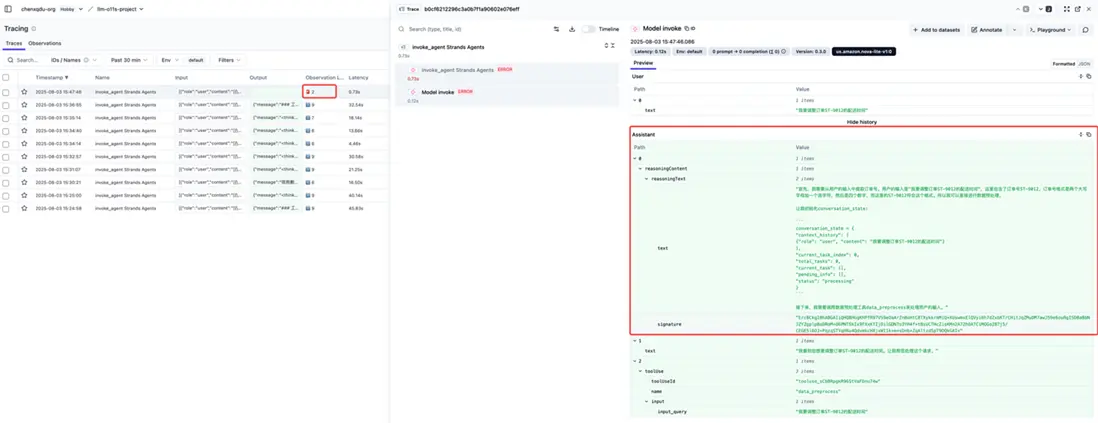The image size is (1098, 423).
Task: Copy the Assistant section content icon
Action: click(1088, 134)
